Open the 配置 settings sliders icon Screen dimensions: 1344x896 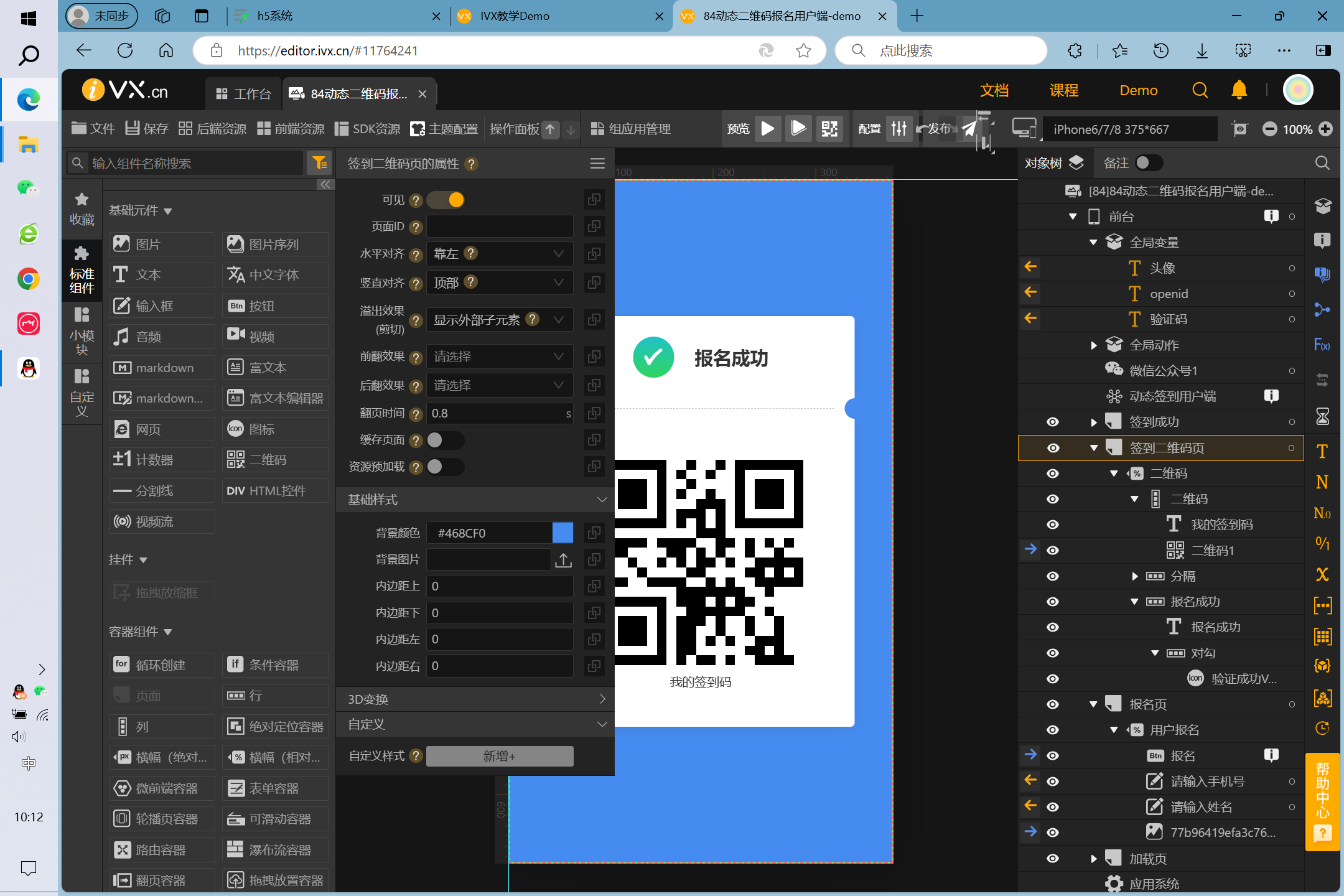point(898,129)
